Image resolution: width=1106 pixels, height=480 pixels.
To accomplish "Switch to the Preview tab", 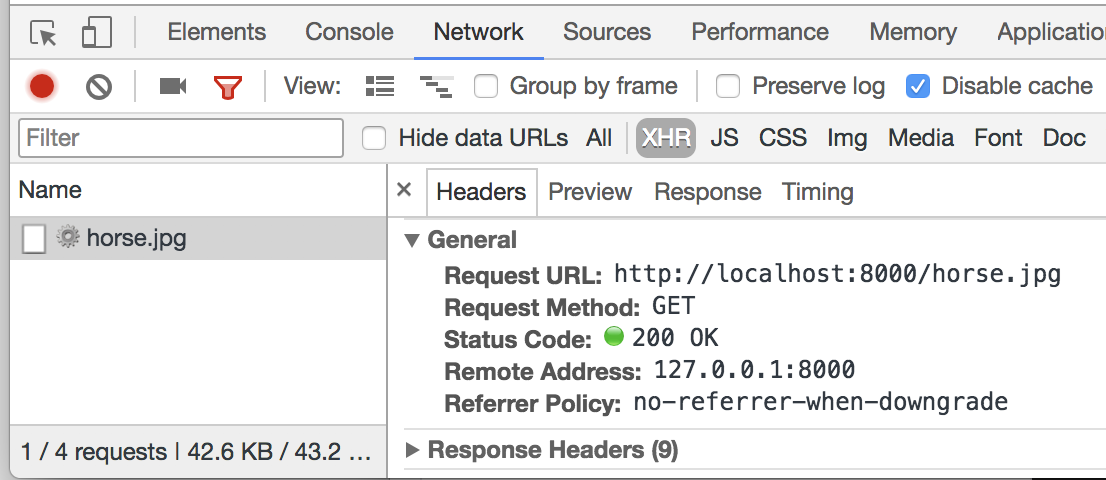I will (590, 192).
